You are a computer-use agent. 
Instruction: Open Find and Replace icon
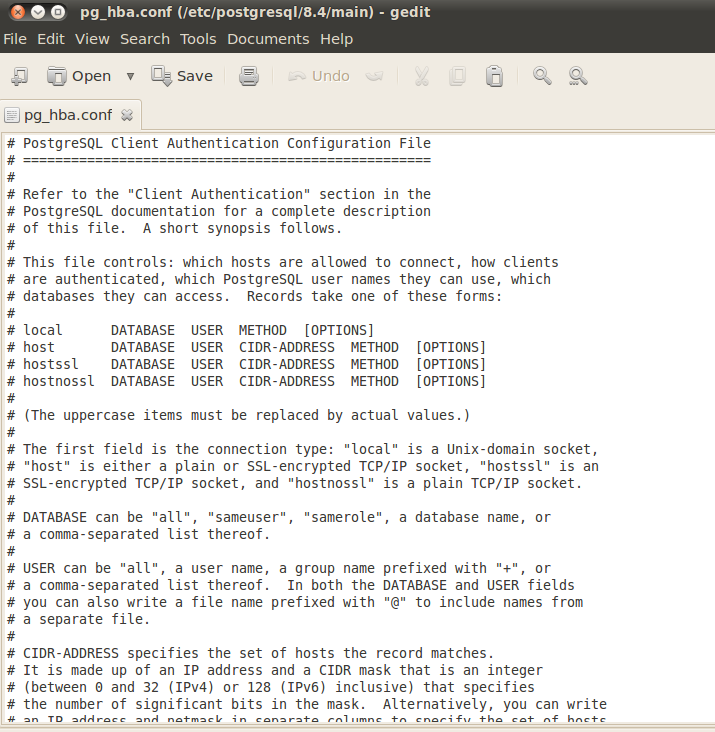coord(578,76)
